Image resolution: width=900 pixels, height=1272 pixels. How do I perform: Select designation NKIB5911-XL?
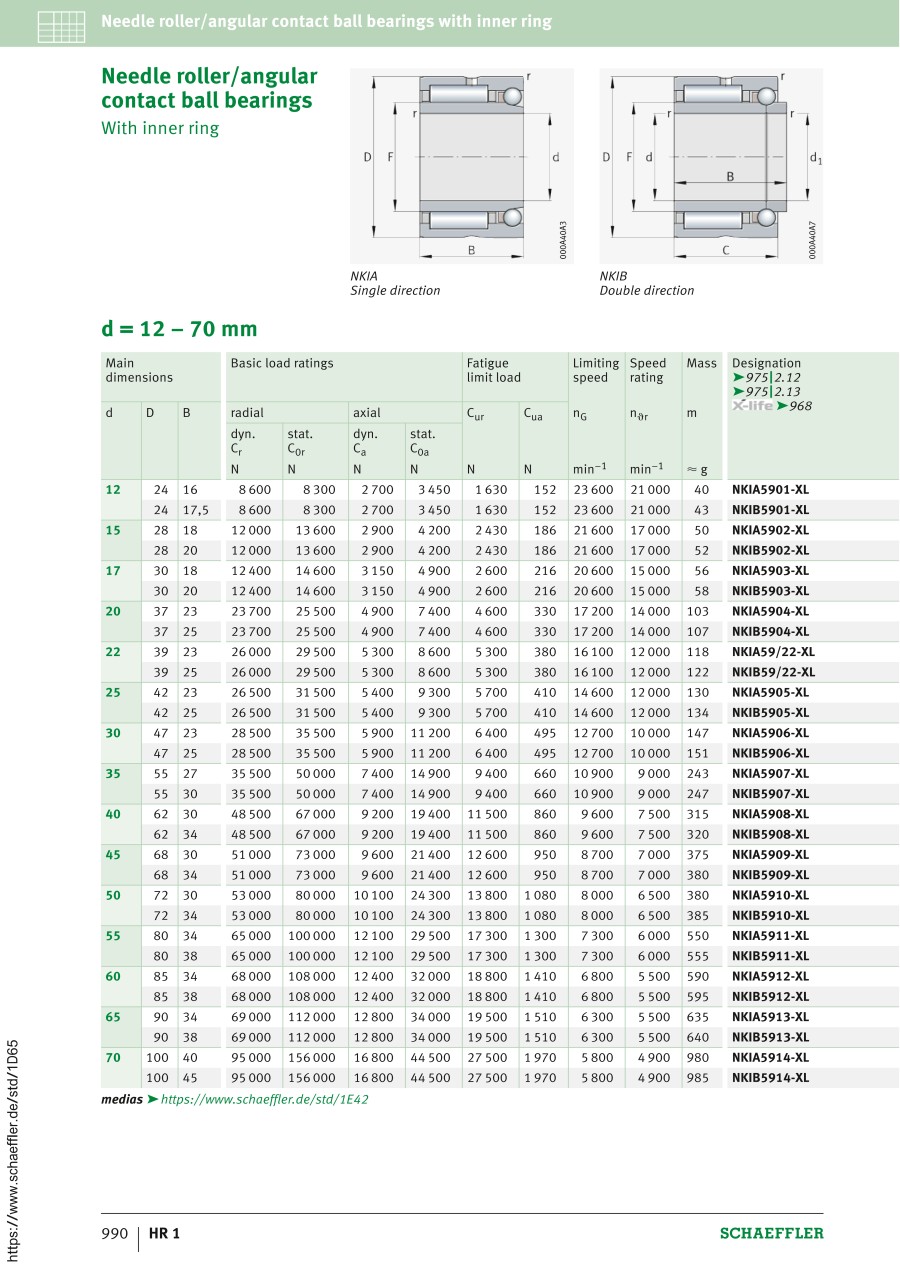[770, 956]
